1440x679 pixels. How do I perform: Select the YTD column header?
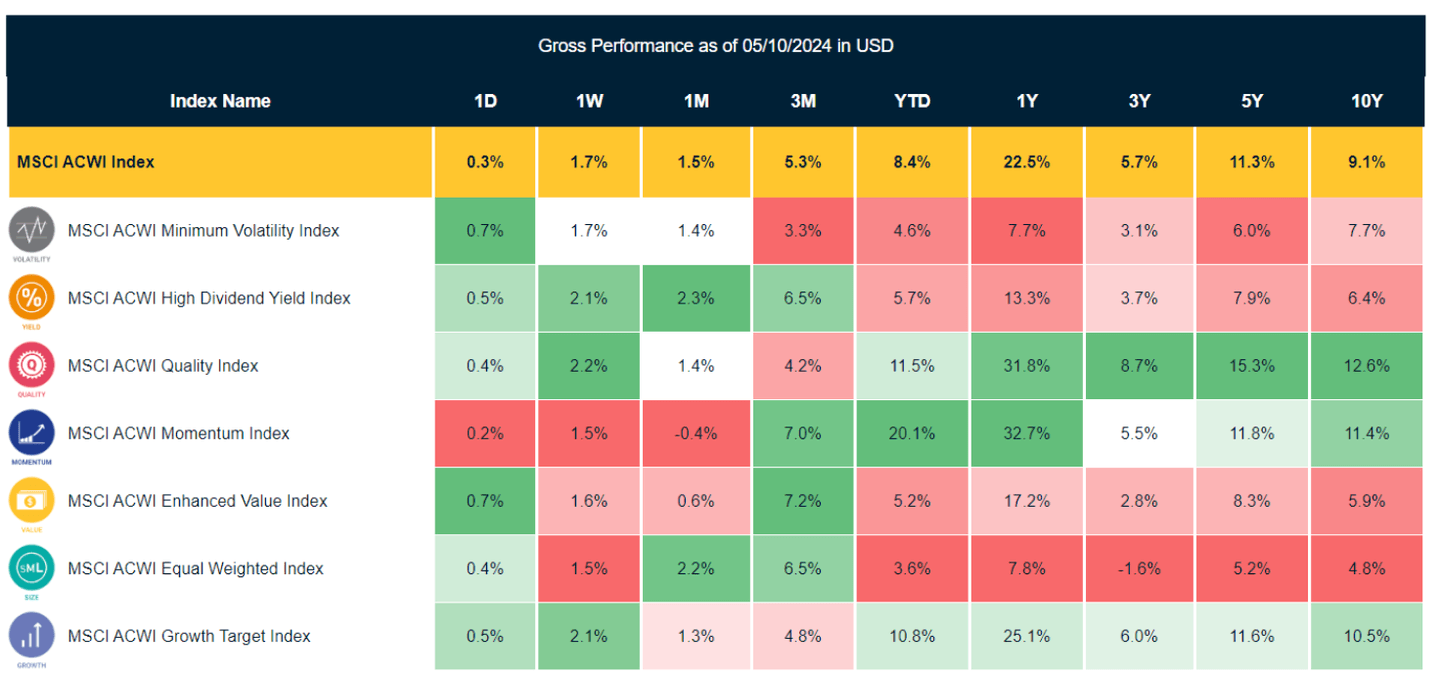pos(911,101)
